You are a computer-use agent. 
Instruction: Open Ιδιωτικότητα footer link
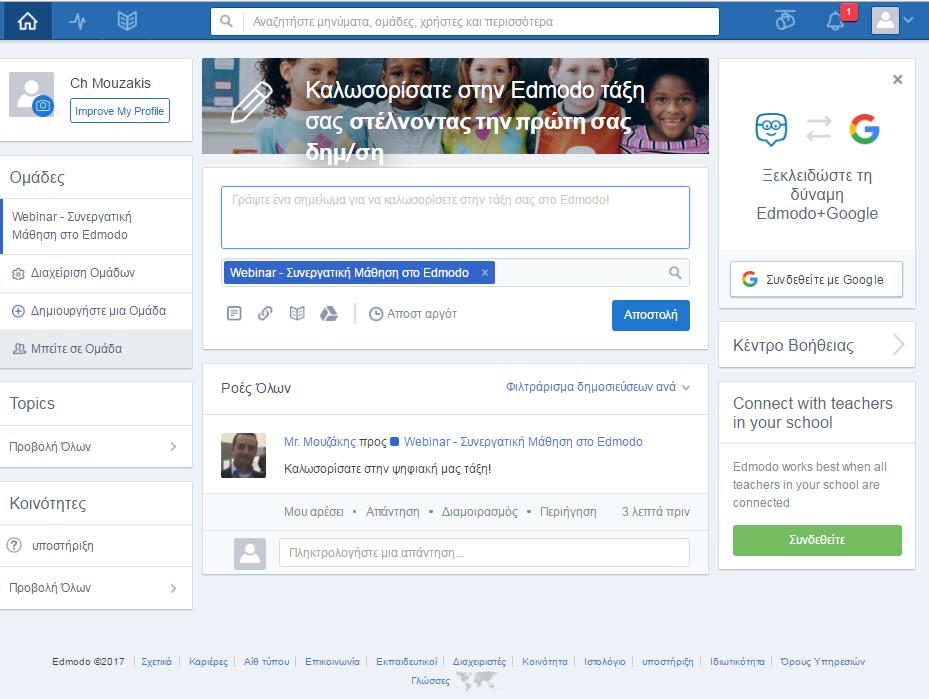click(737, 662)
